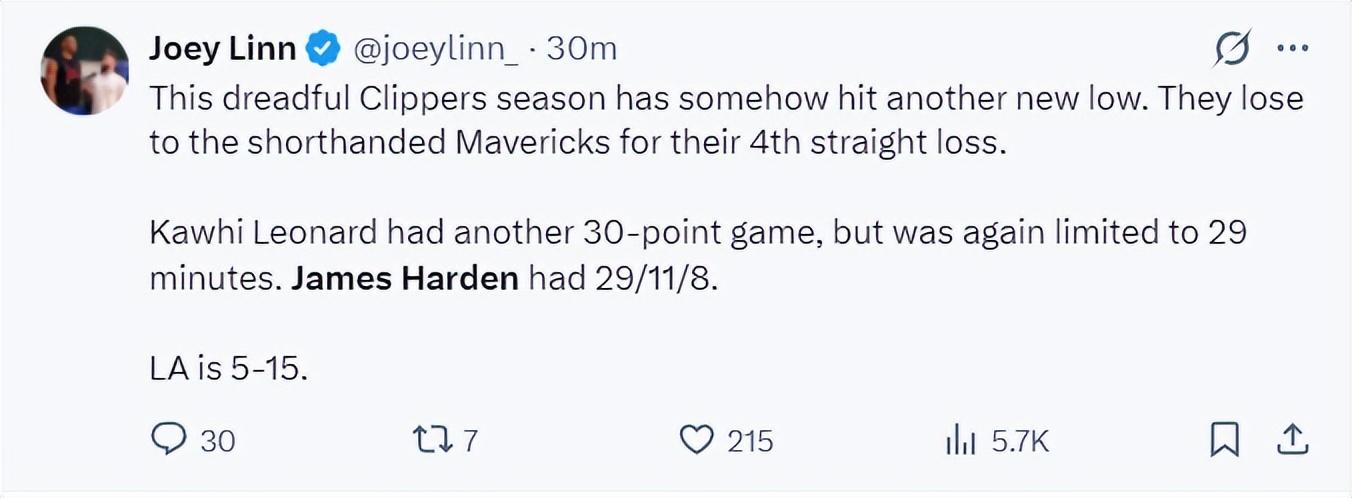Click the reply speech bubble icon
This screenshot has width=1352, height=498.
[169, 440]
